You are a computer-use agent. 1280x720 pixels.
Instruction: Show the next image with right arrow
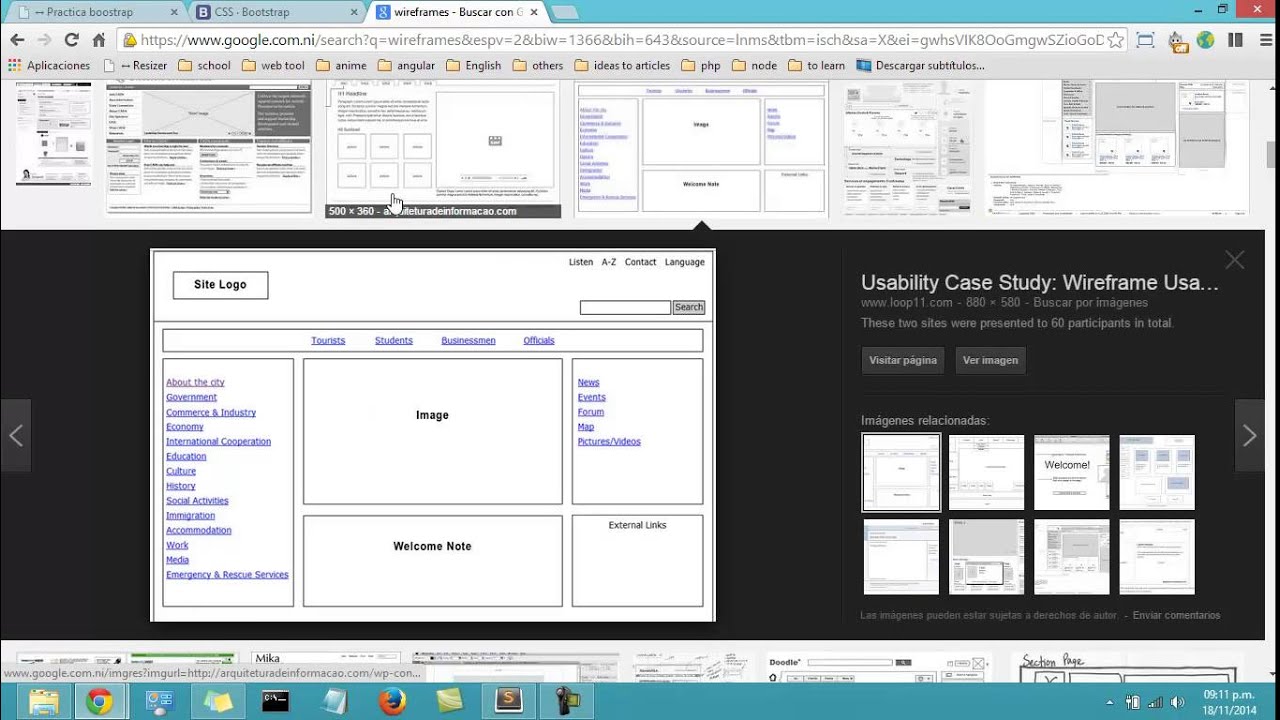click(1249, 435)
